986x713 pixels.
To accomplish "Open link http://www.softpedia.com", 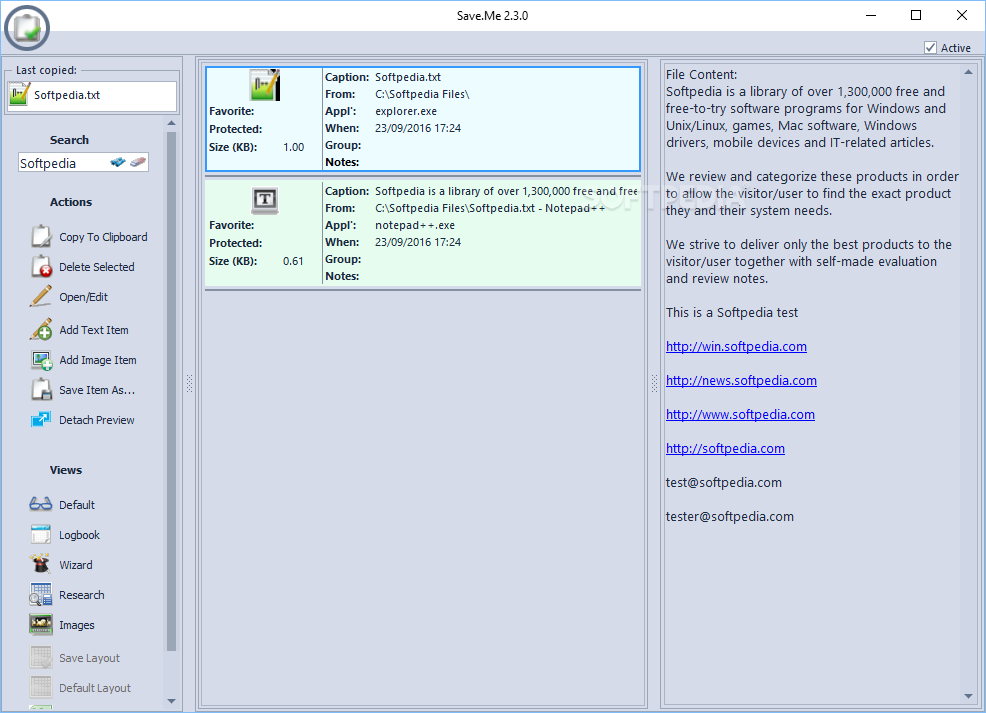I will pos(740,414).
